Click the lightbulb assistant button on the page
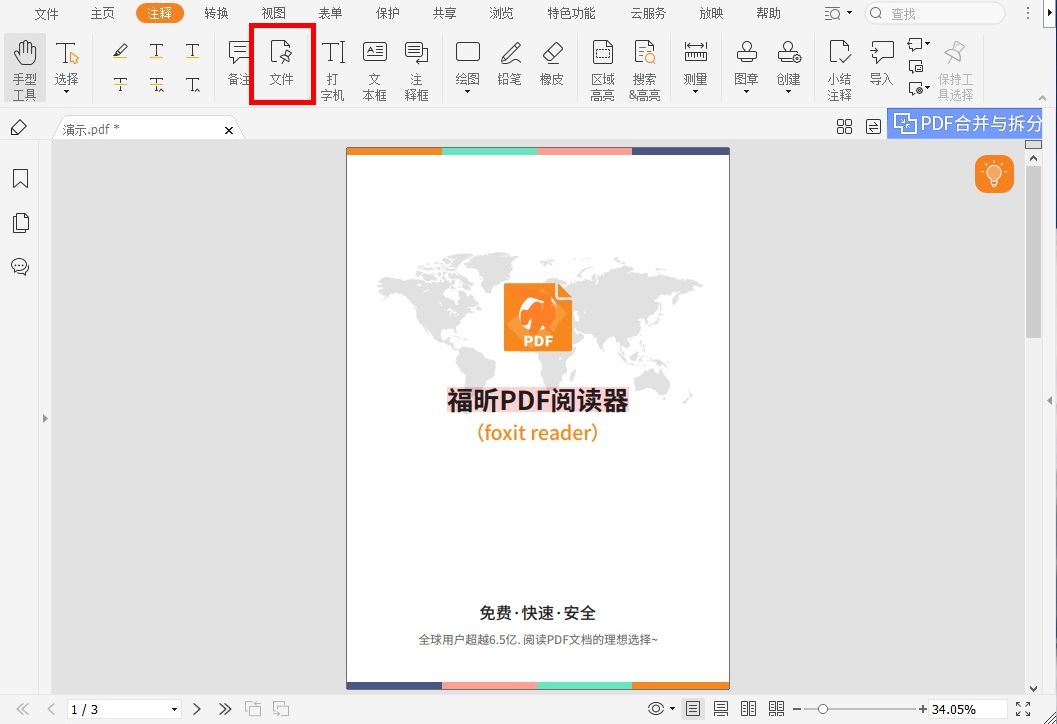1057x724 pixels. coord(993,173)
